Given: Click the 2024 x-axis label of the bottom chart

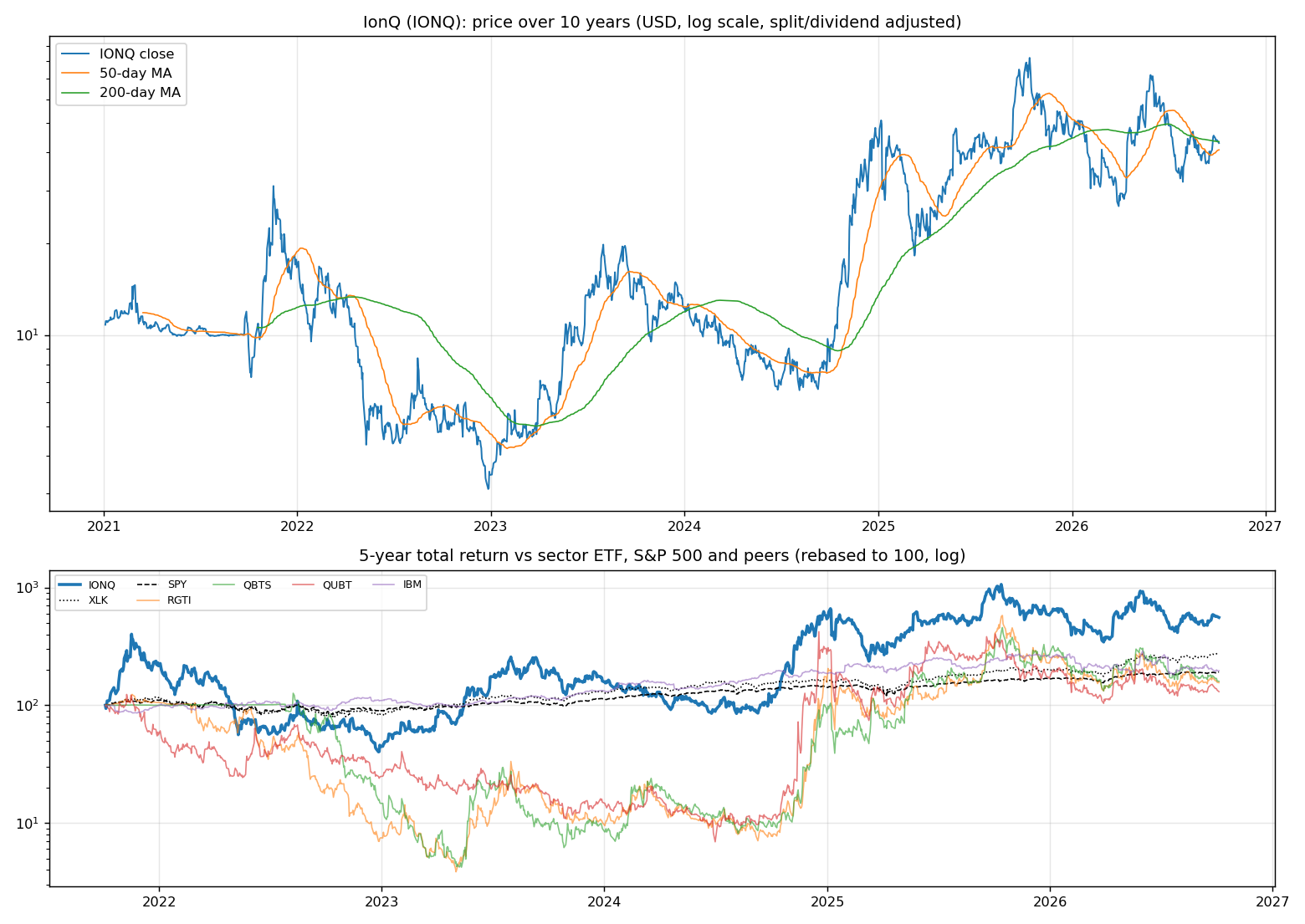Looking at the screenshot, I should [604, 902].
